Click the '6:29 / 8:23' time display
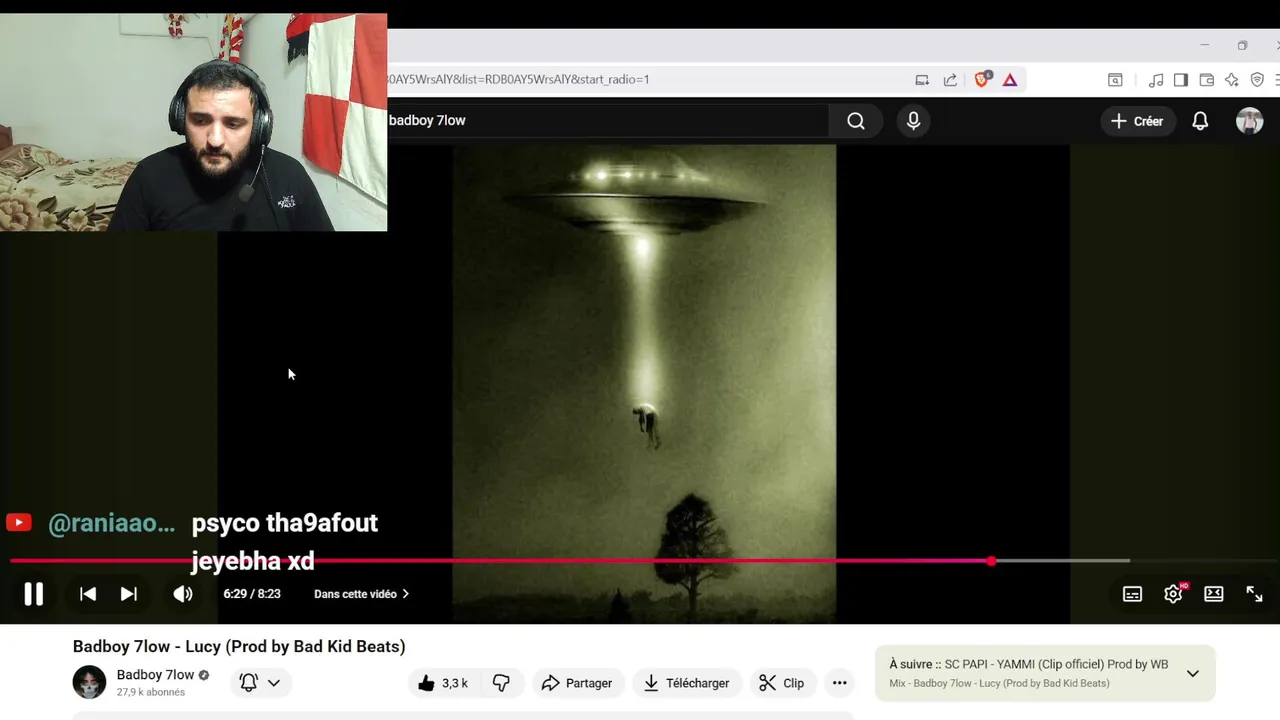 coord(252,594)
